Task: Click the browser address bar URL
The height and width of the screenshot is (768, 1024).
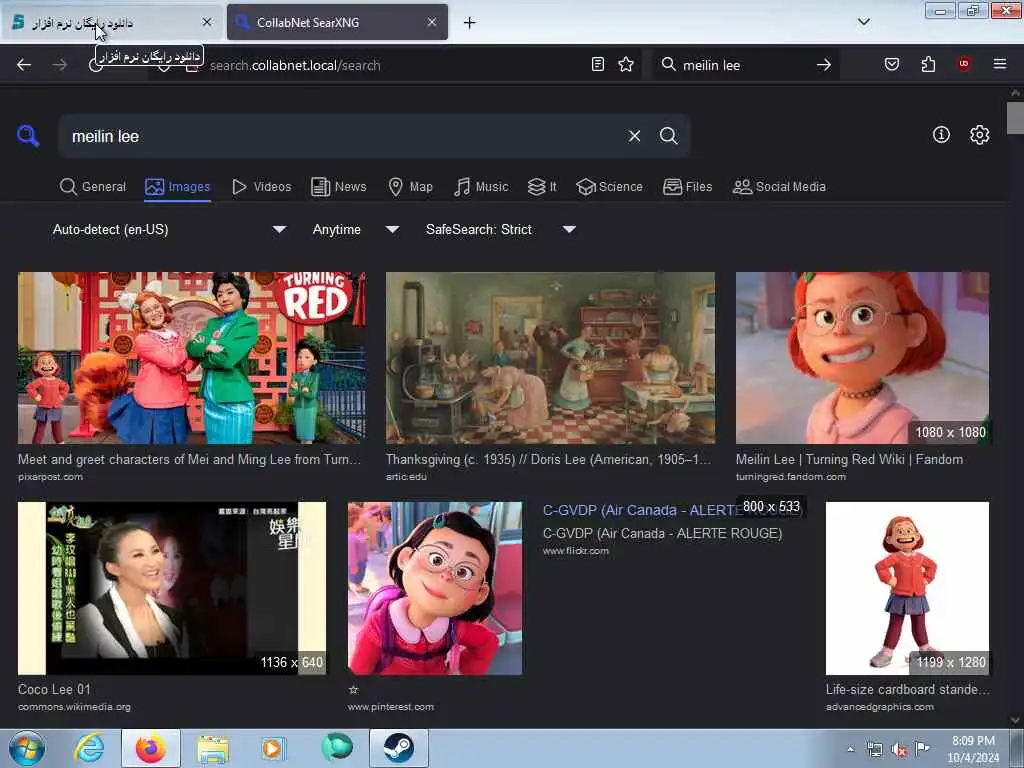Action: click(x=295, y=65)
